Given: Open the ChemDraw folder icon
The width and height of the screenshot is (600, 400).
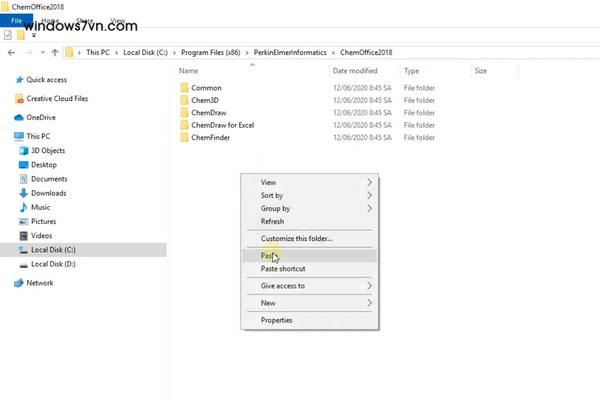Looking at the screenshot, I should tap(184, 113).
